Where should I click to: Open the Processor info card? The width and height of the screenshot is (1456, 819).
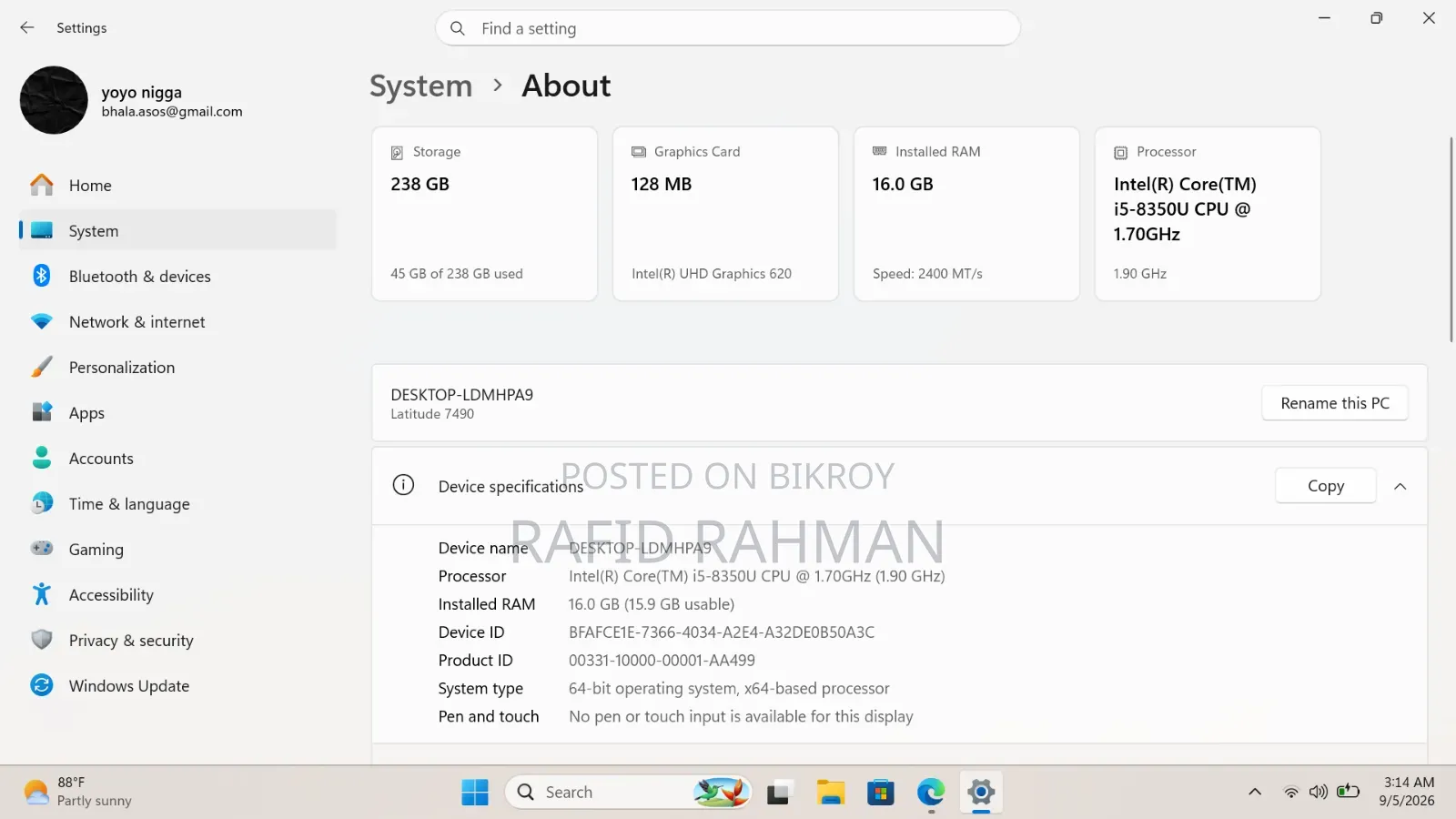[x=1208, y=214]
